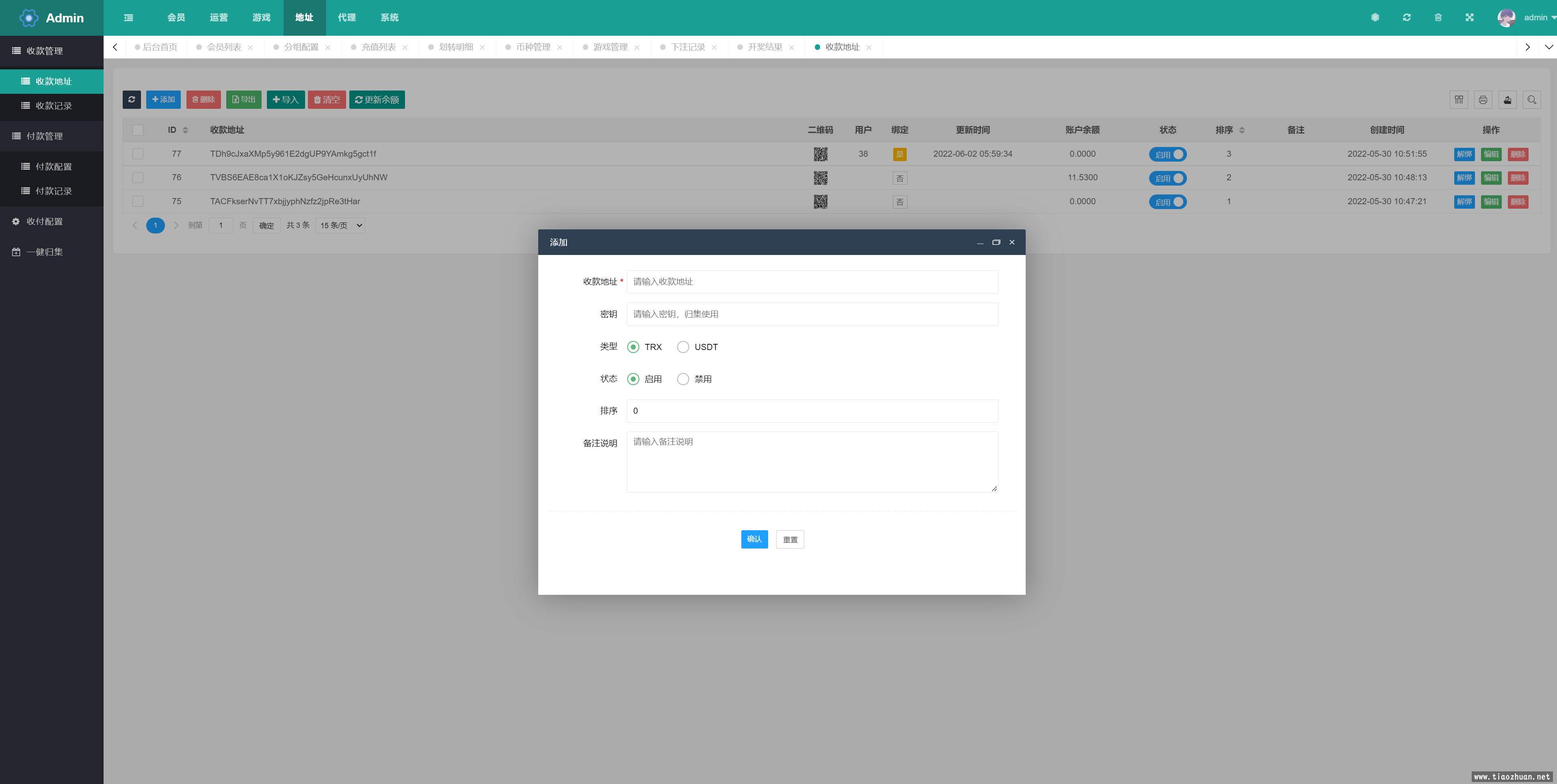
Task: Toggle 启用 switch for ID 75
Action: click(x=1168, y=202)
